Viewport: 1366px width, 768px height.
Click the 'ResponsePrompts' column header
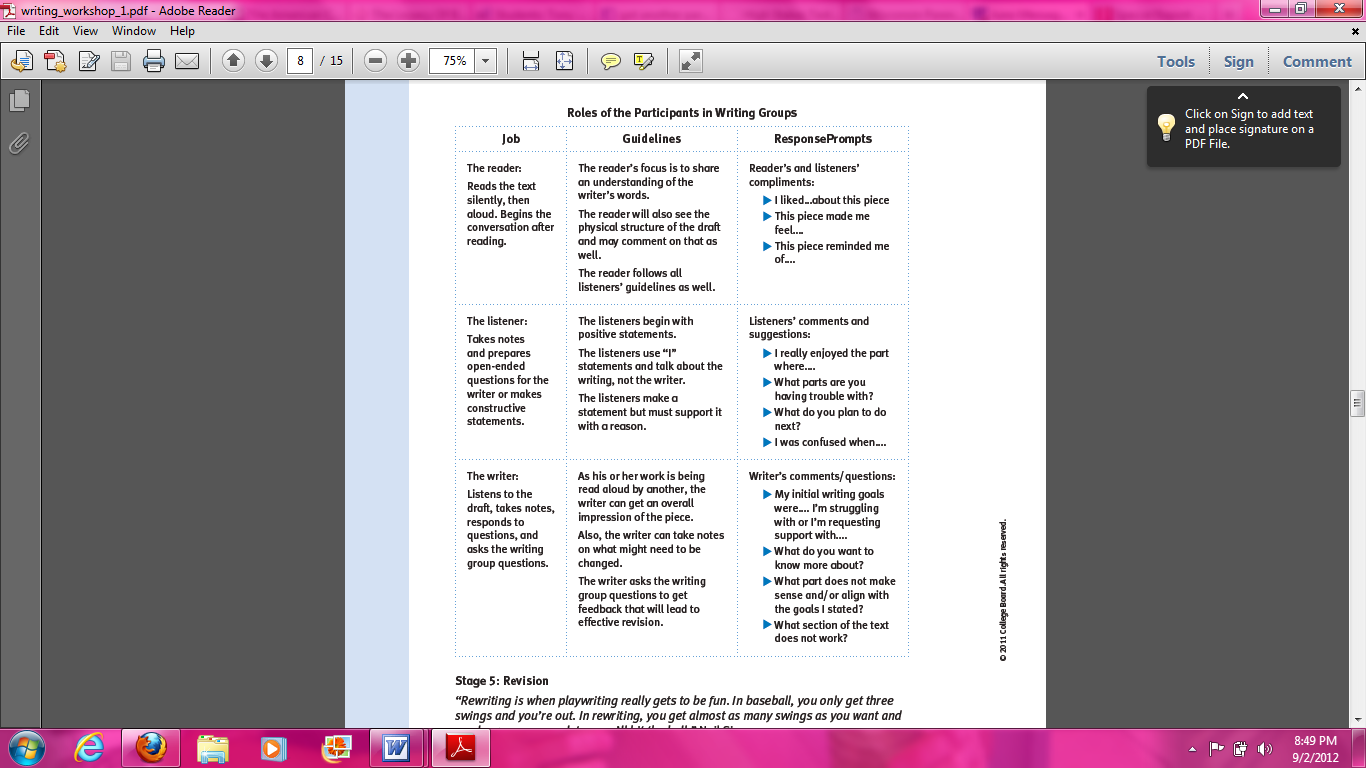(823, 139)
